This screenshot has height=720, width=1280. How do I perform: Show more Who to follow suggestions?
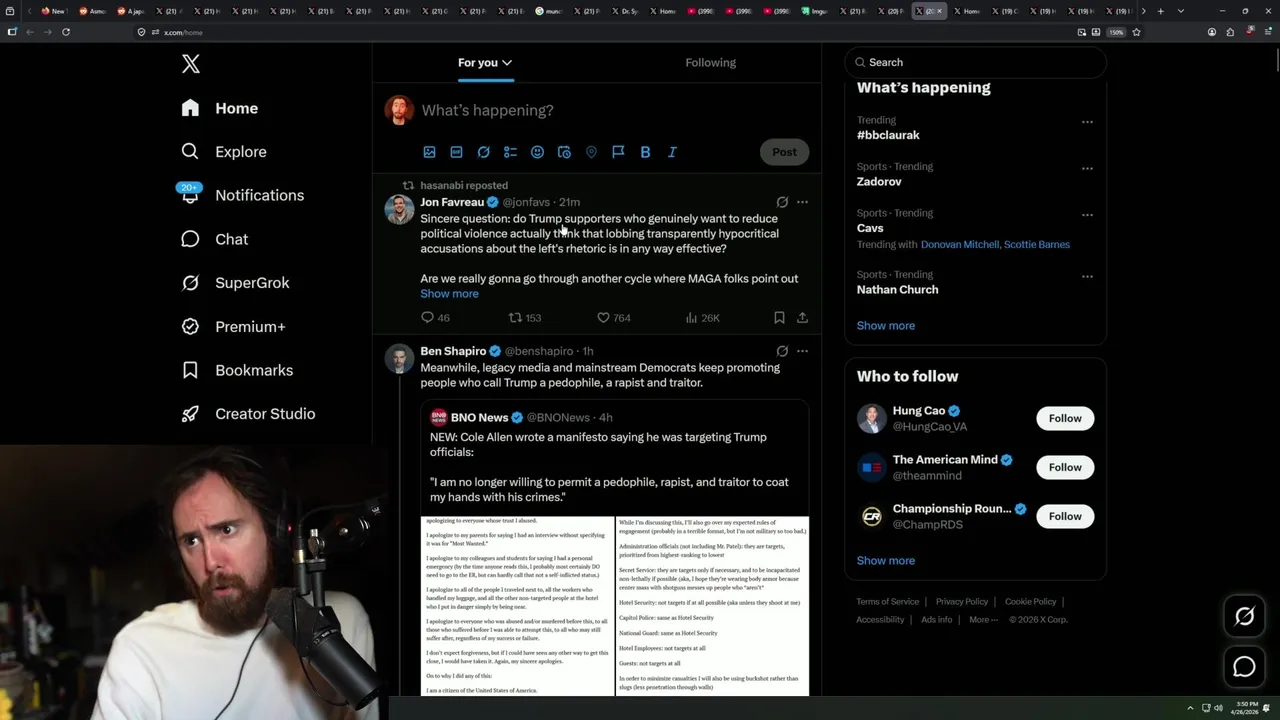coord(886,561)
